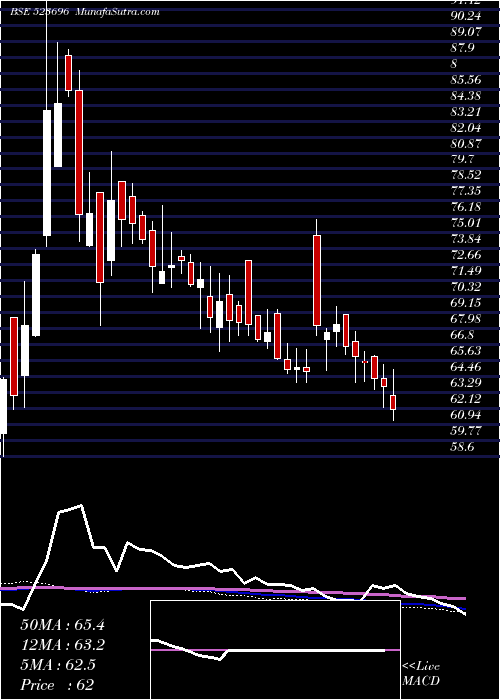Screen dimensions: 500x700
Task: Select the 66.8 price axis label
Action: (x=462, y=335)
